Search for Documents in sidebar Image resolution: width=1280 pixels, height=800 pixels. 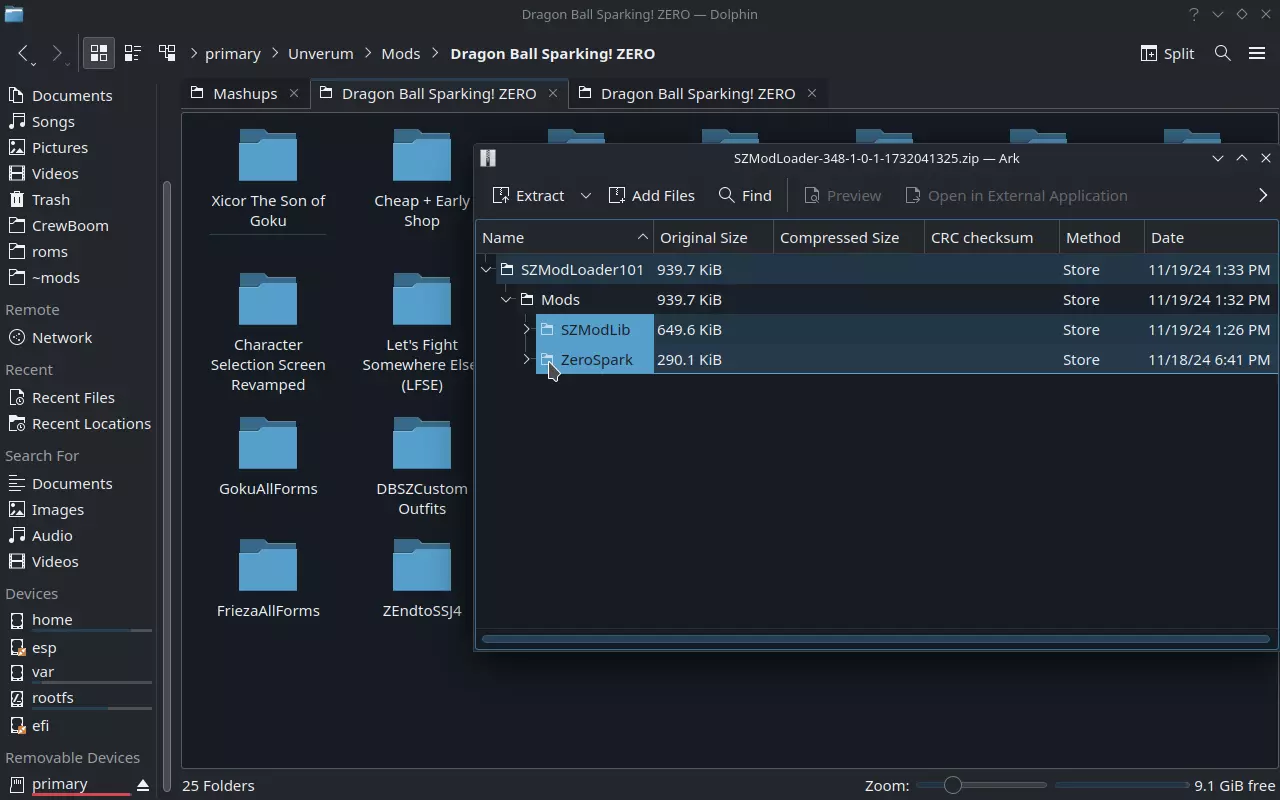click(72, 484)
